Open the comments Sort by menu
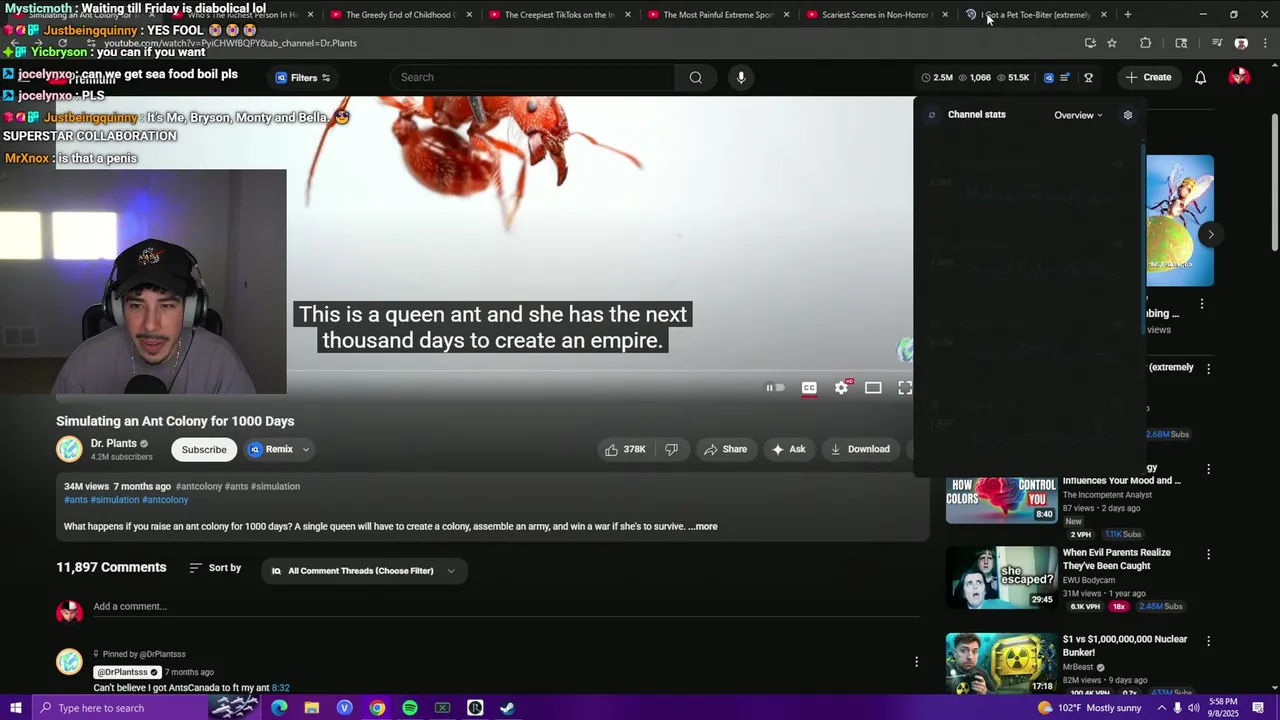Screen dimensions: 1280x720 click(x=215, y=568)
